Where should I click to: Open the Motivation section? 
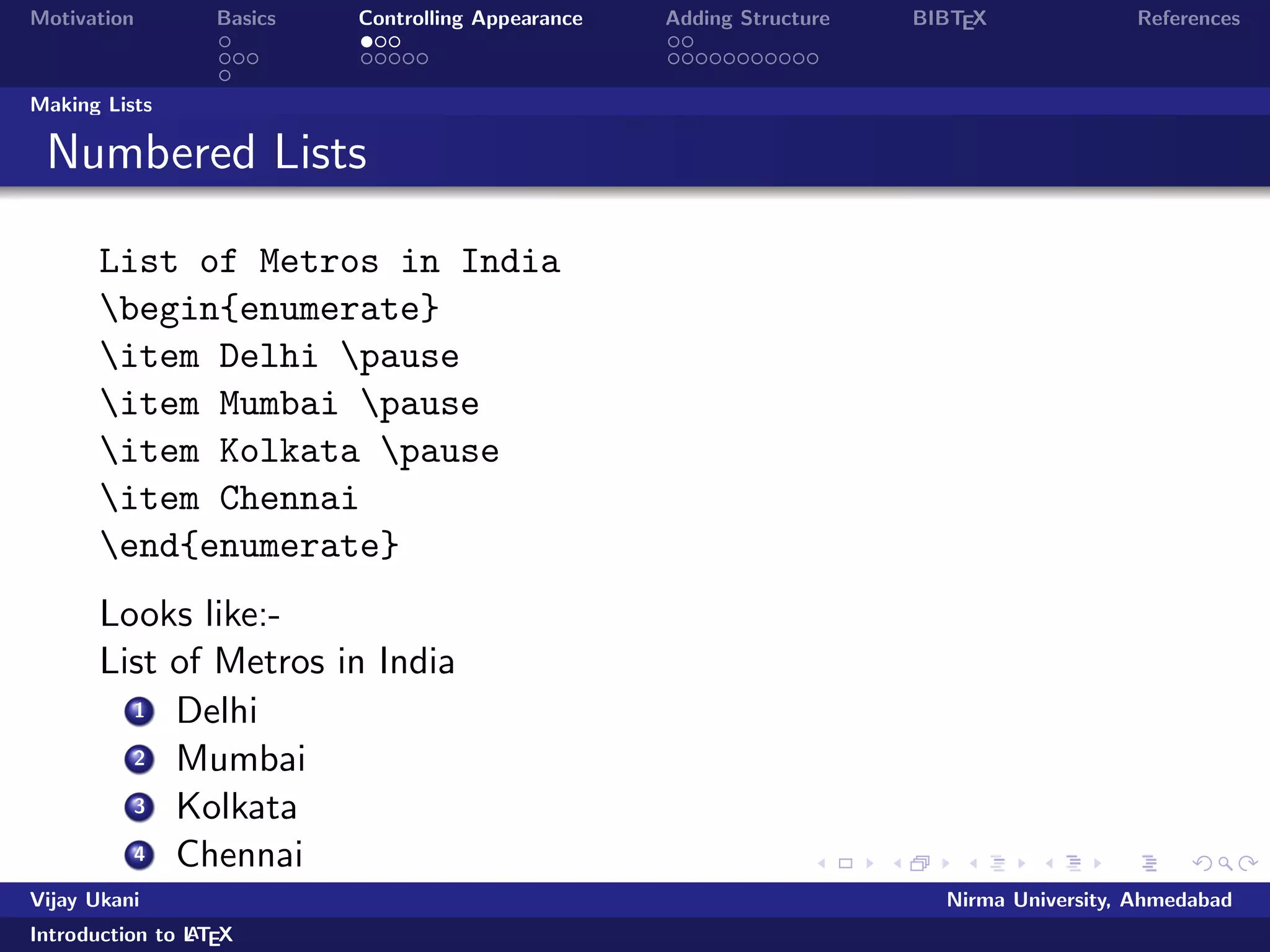(x=82, y=18)
